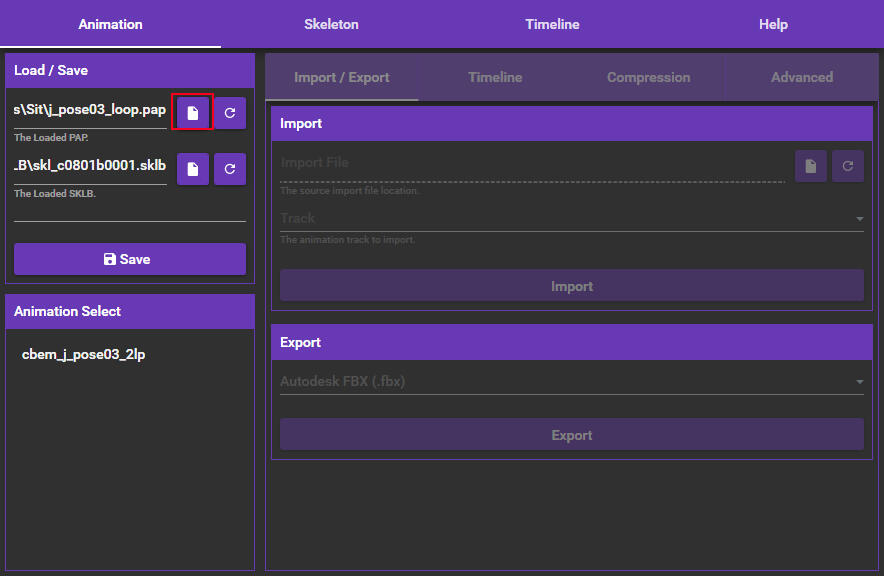This screenshot has width=884, height=576.
Task: Select the Animation top tab
Action: (x=110, y=24)
